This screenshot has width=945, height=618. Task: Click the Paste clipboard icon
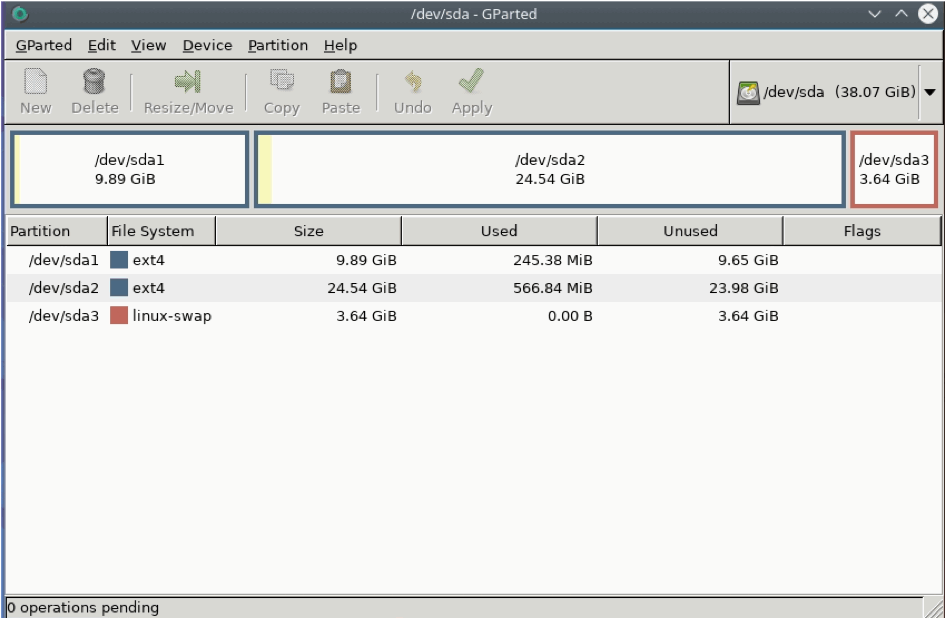341,81
